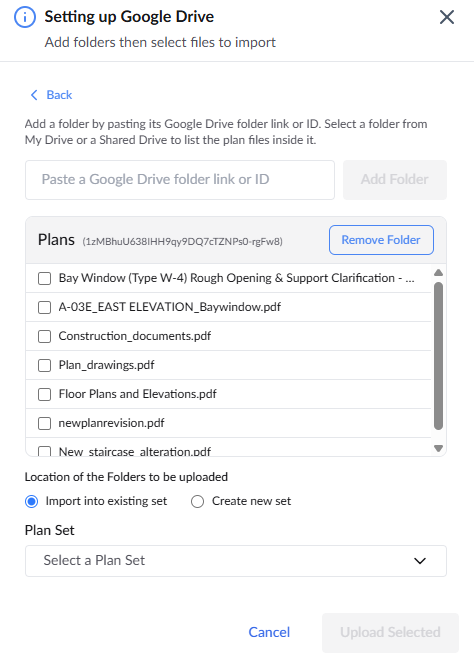Click the file list scroll up arrow
This screenshot has width=474, height=659.
[438, 272]
